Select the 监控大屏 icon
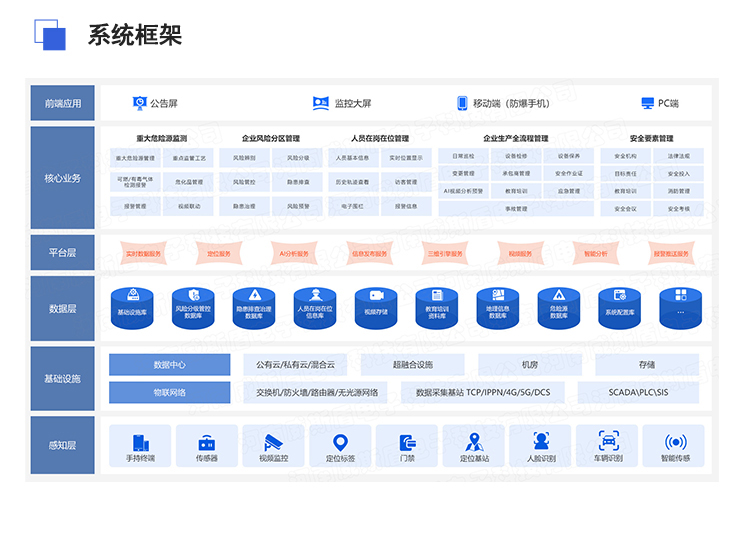 point(321,103)
